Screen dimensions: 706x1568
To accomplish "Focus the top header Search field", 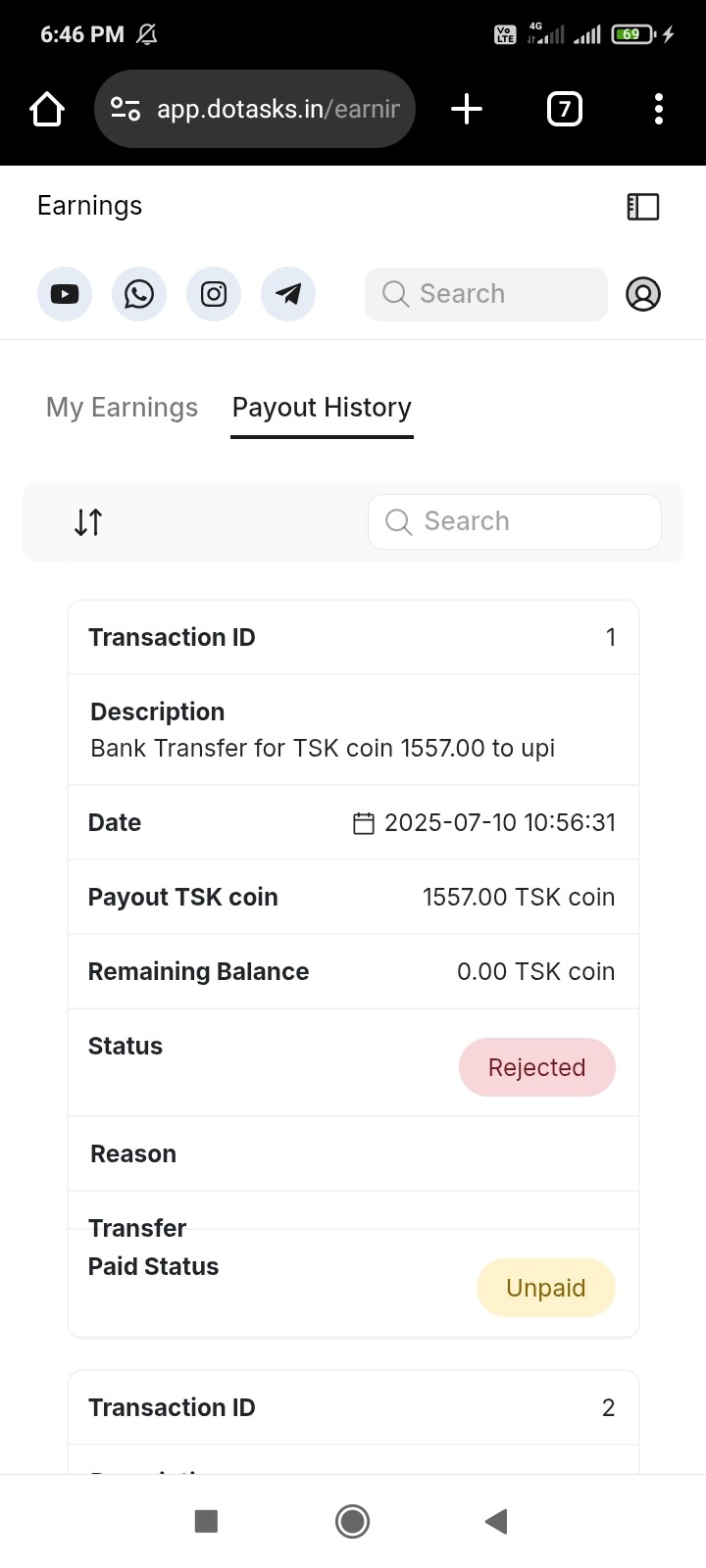I will [486, 294].
